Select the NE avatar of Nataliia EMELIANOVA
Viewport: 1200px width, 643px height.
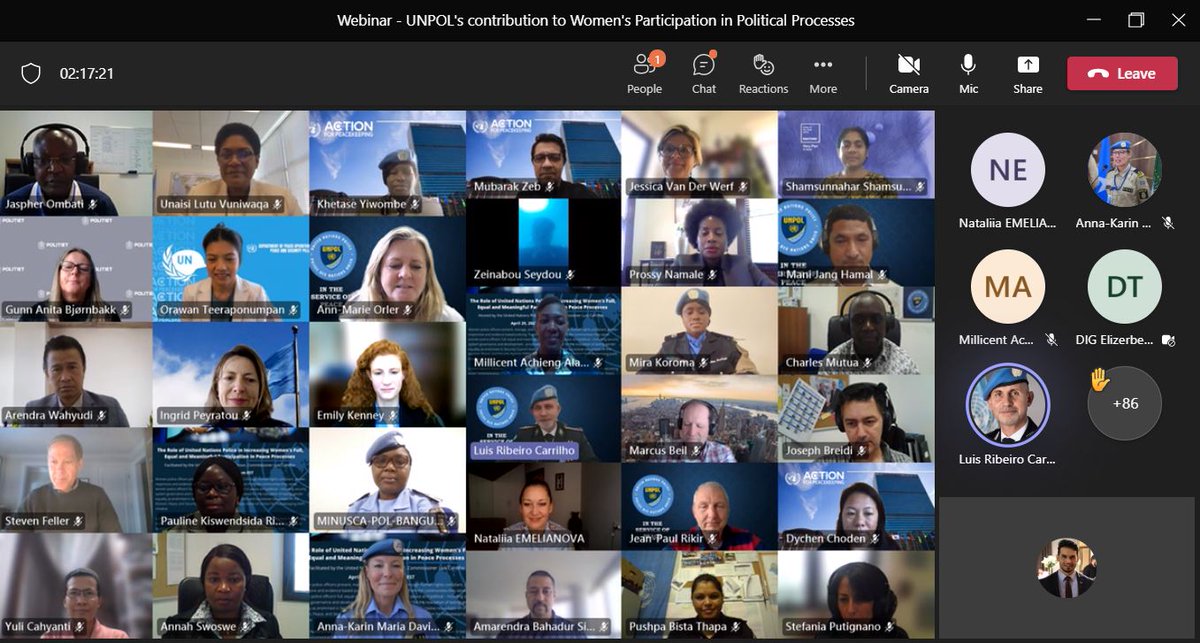1008,170
